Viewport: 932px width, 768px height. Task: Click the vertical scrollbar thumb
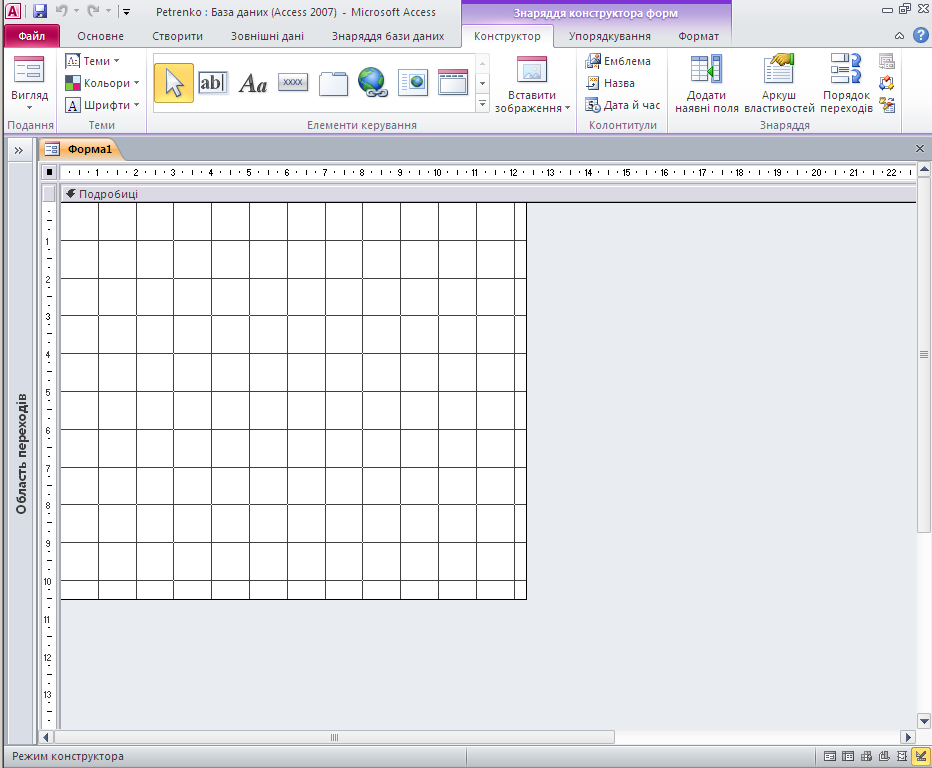pyautogui.click(x=924, y=355)
